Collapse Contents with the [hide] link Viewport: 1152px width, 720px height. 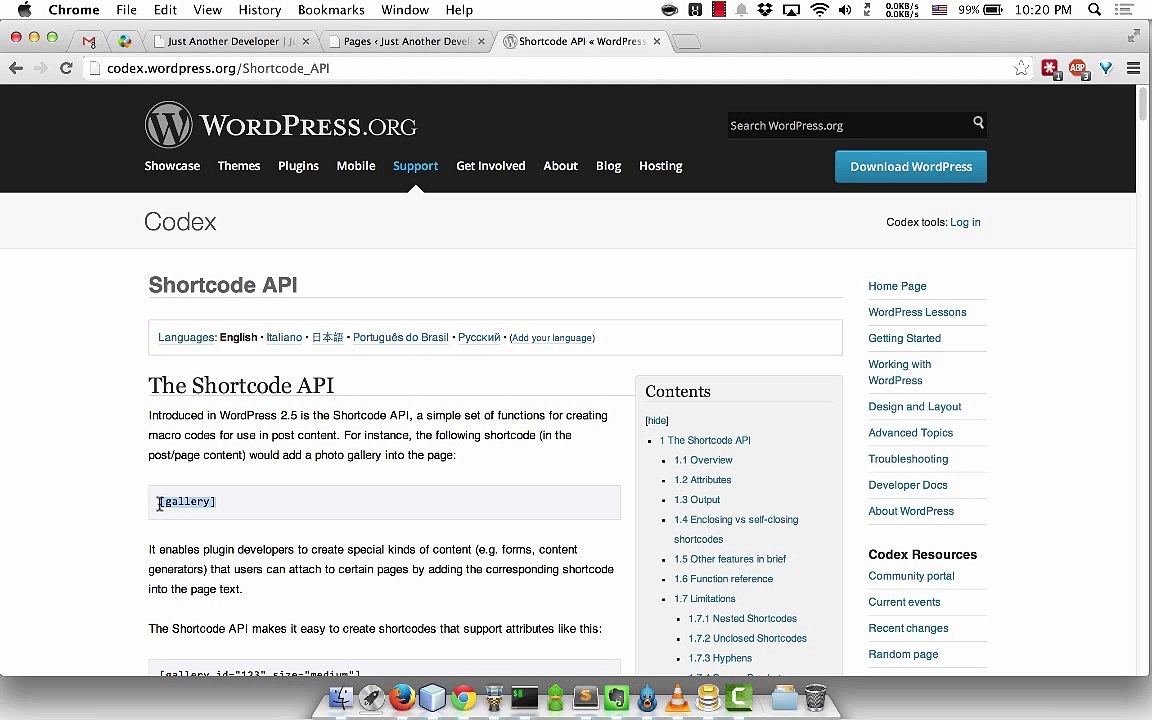click(657, 420)
